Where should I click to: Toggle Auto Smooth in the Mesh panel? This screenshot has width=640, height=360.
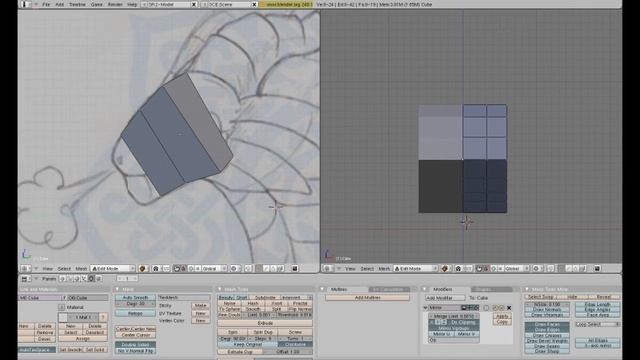coord(135,298)
